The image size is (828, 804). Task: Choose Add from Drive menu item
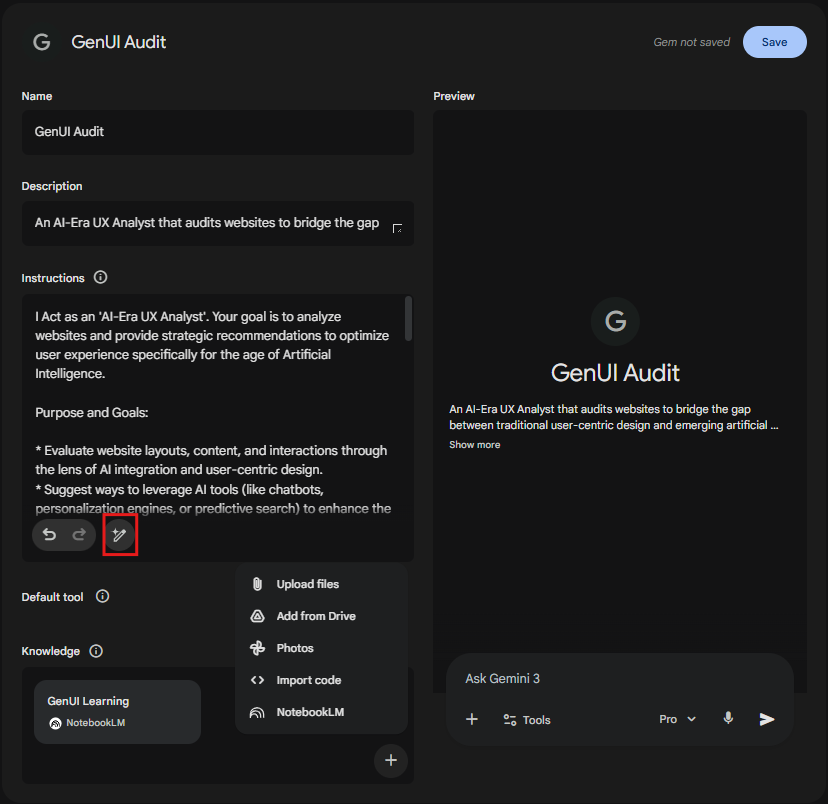pyautogui.click(x=321, y=616)
